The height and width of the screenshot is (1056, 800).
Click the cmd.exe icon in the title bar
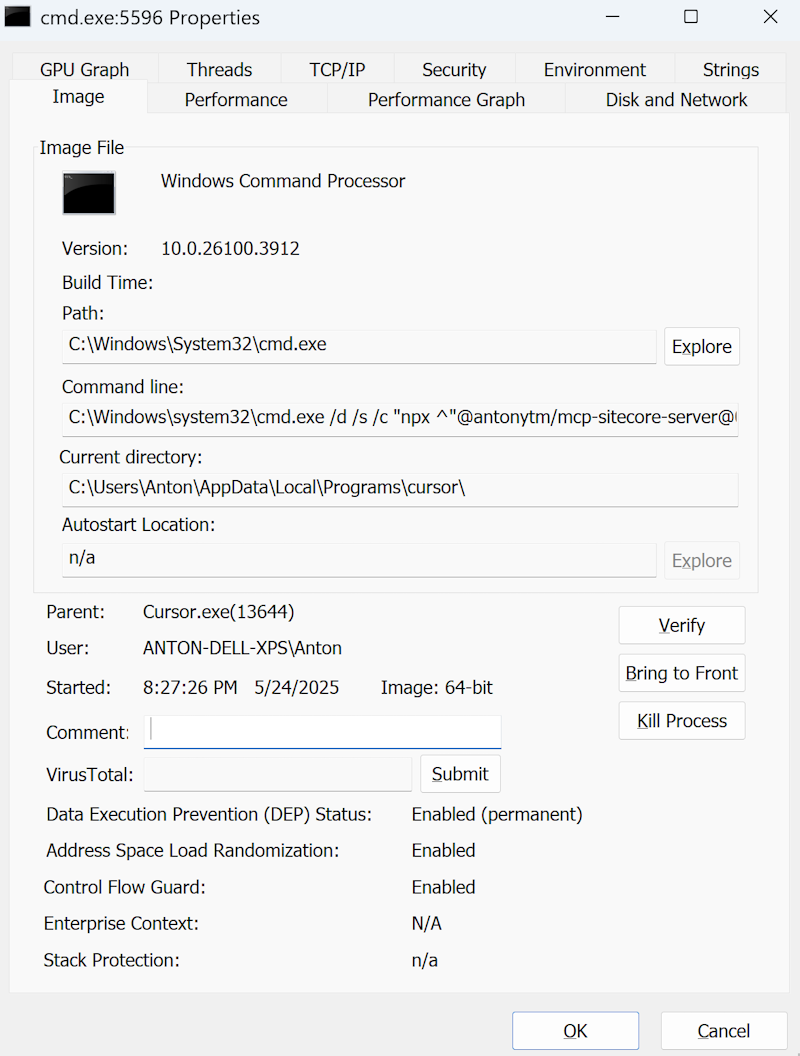17,17
